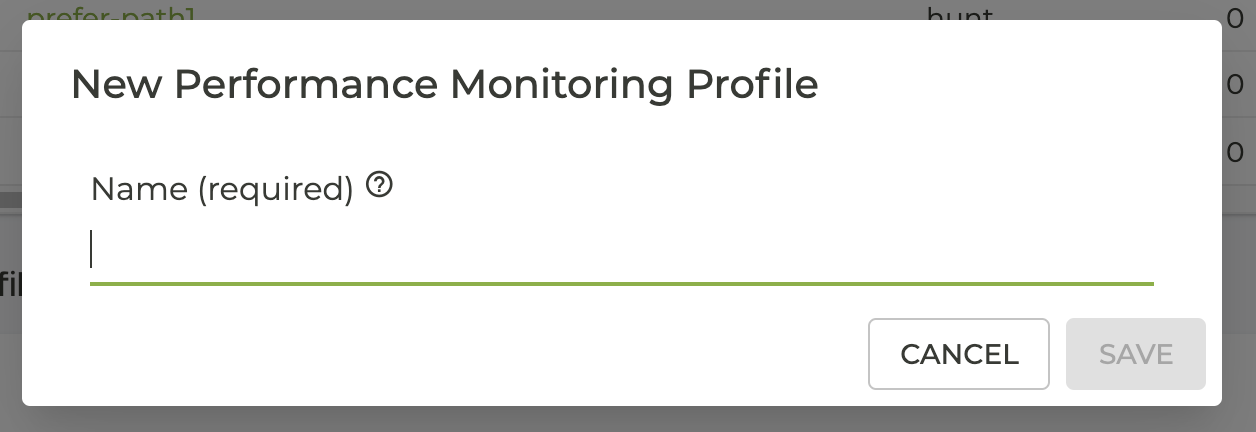Focus the Name text input field
The width and height of the screenshot is (1256, 432).
[x=620, y=250]
